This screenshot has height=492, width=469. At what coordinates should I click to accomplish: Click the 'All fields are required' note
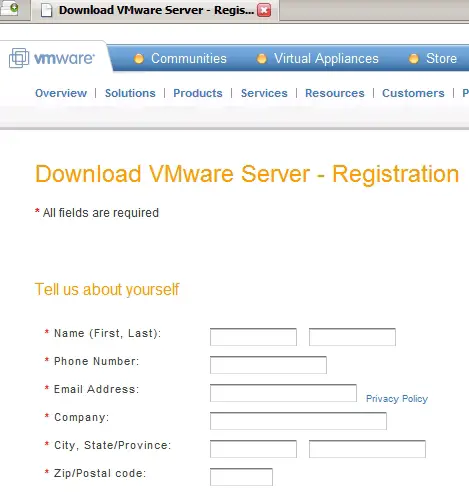click(97, 213)
